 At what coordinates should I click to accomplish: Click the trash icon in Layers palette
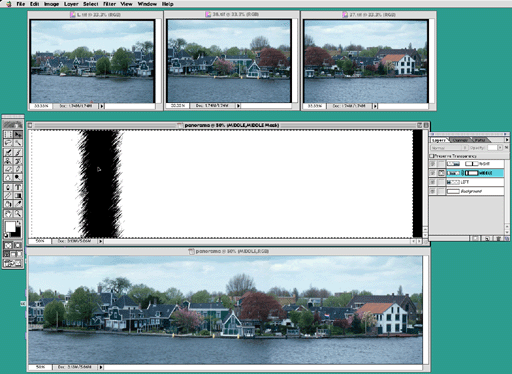(x=499, y=239)
